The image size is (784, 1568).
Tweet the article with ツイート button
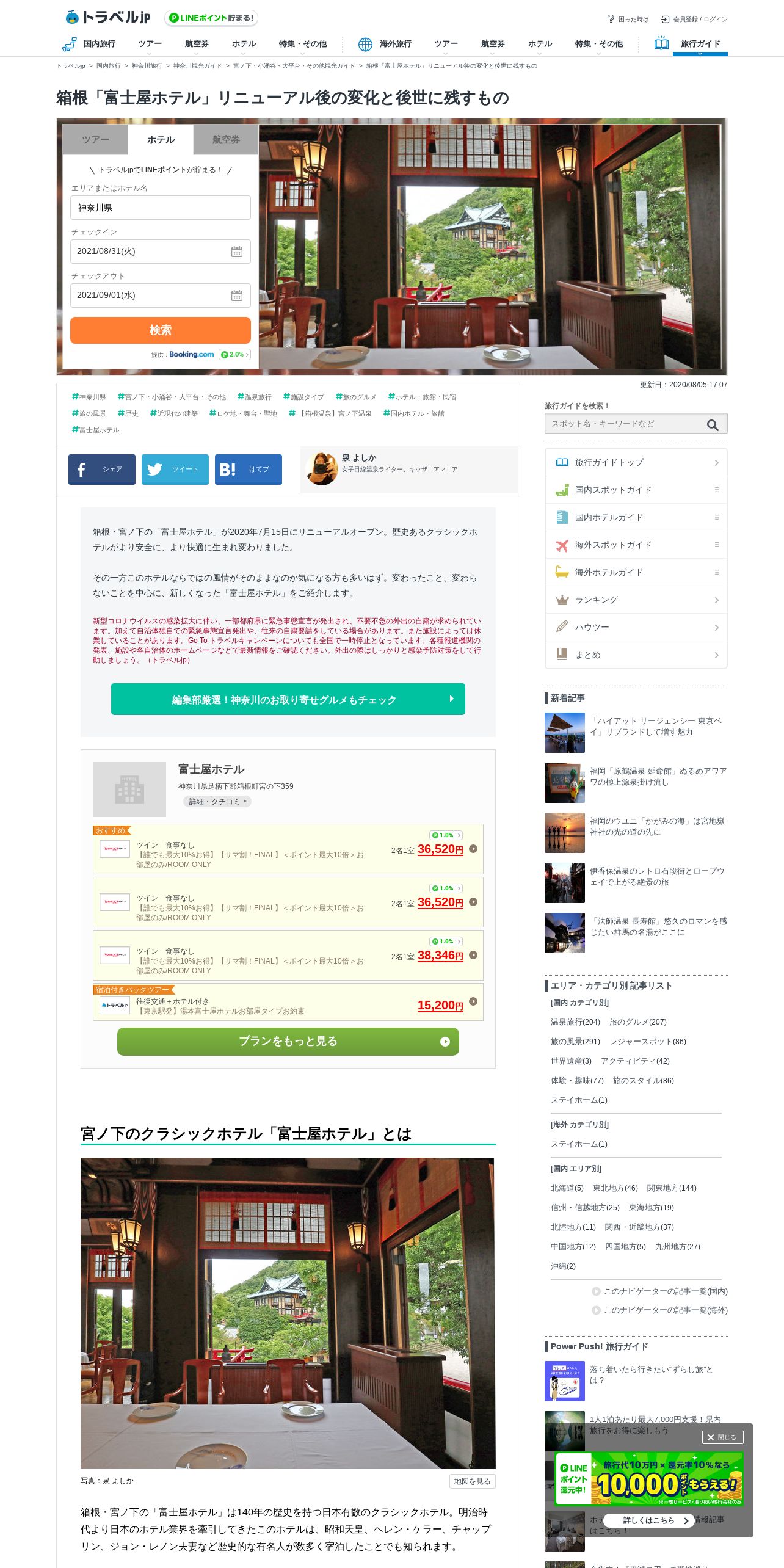pyautogui.click(x=175, y=469)
